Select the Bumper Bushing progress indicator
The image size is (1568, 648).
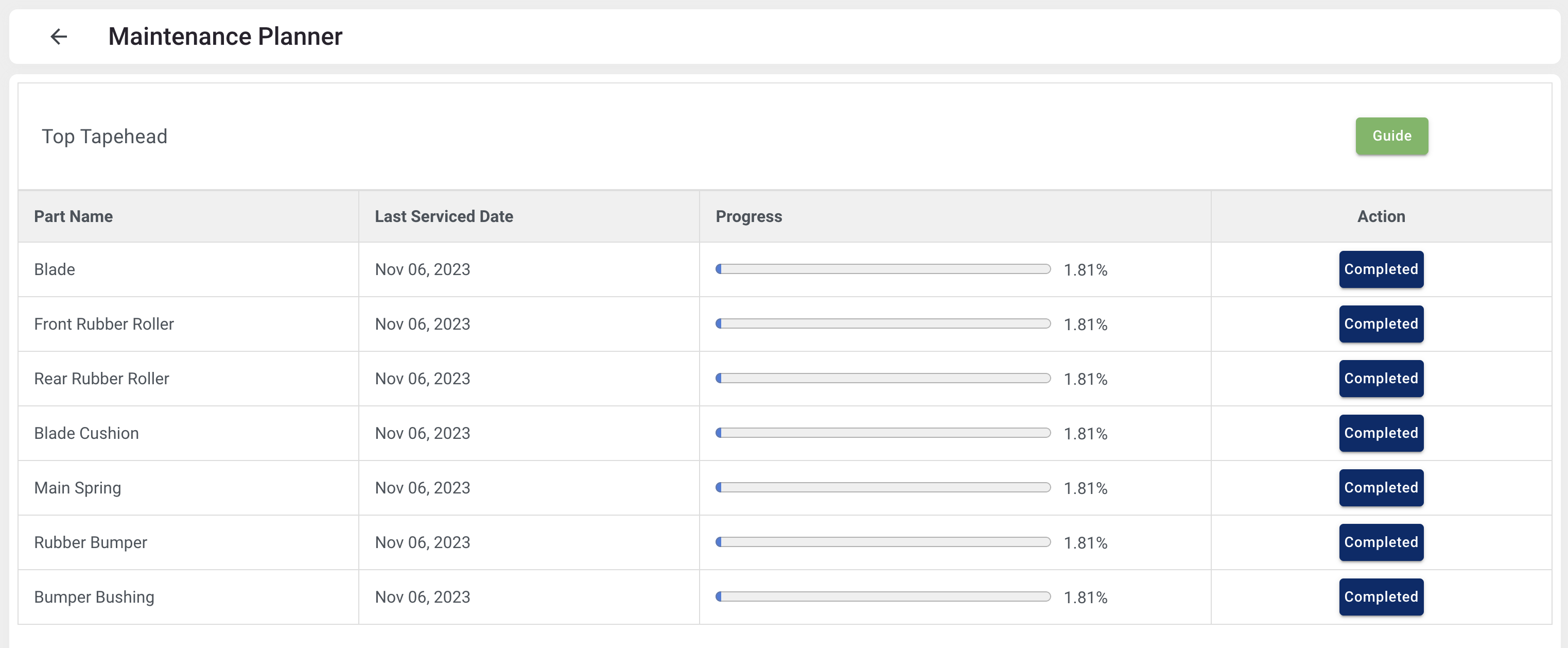click(883, 597)
